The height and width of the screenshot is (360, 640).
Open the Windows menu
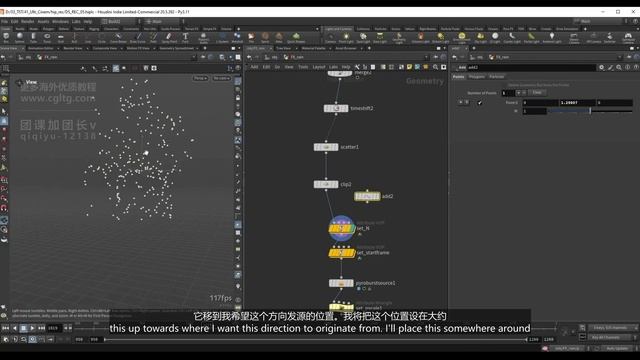click(60, 21)
